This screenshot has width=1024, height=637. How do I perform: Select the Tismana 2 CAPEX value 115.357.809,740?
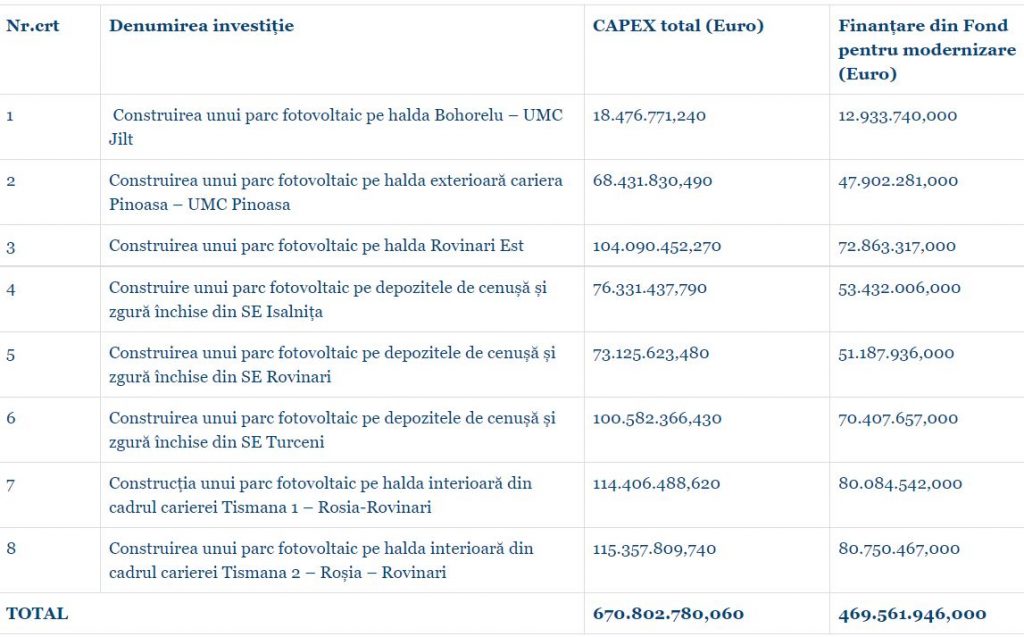654,548
